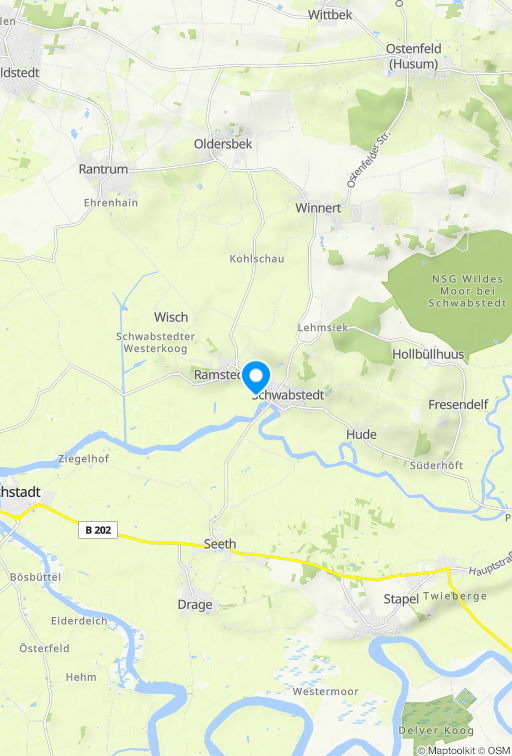Select the Fresendelf label
This screenshot has height=756, width=512.
pos(458,404)
